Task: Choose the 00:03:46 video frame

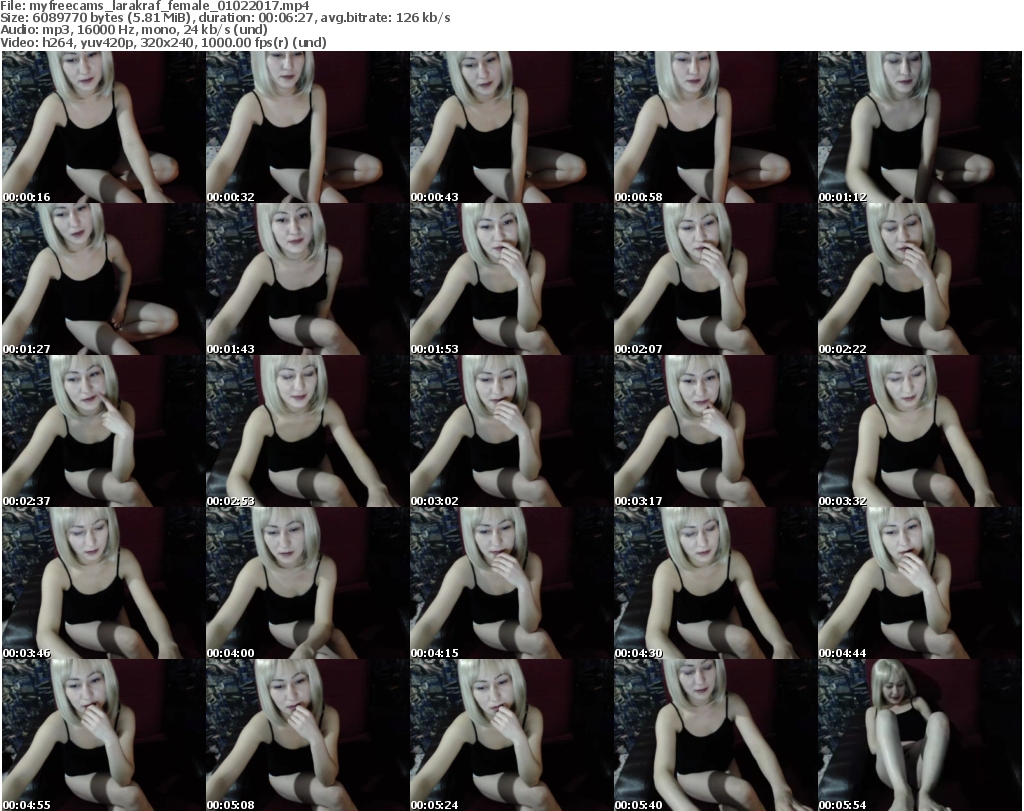Action: pos(104,583)
